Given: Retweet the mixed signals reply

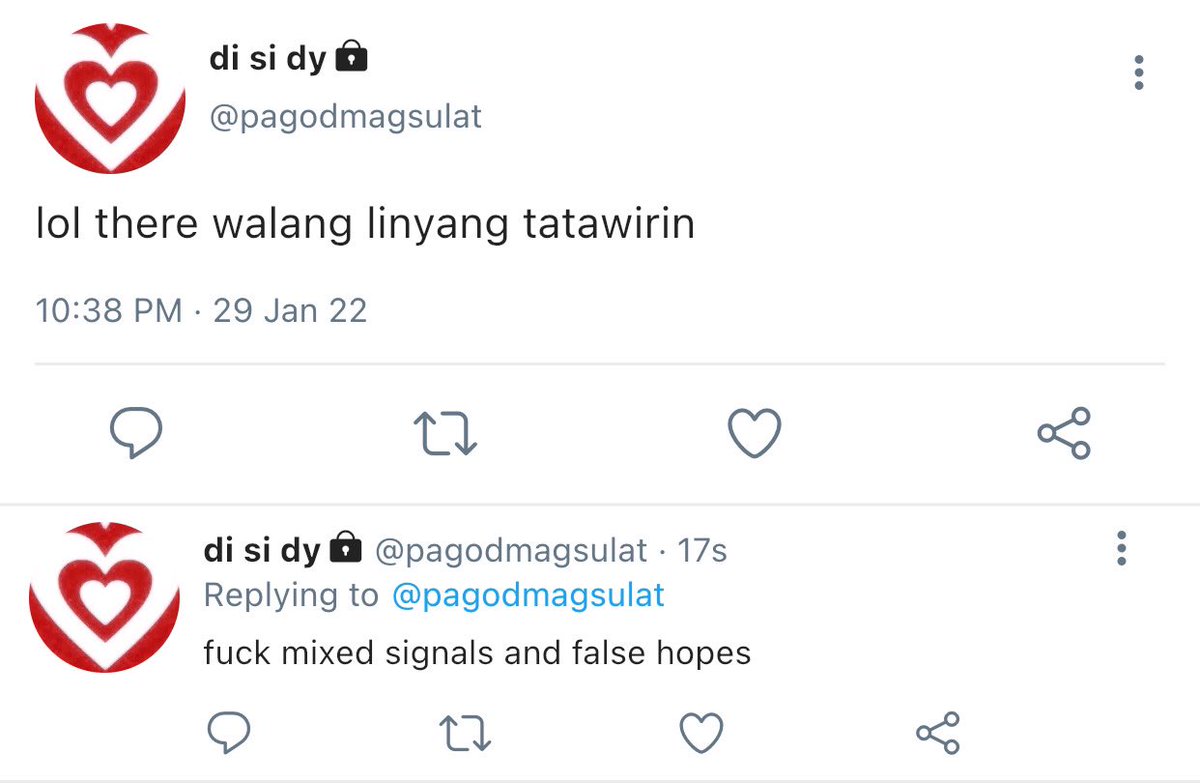Looking at the screenshot, I should (x=465, y=735).
